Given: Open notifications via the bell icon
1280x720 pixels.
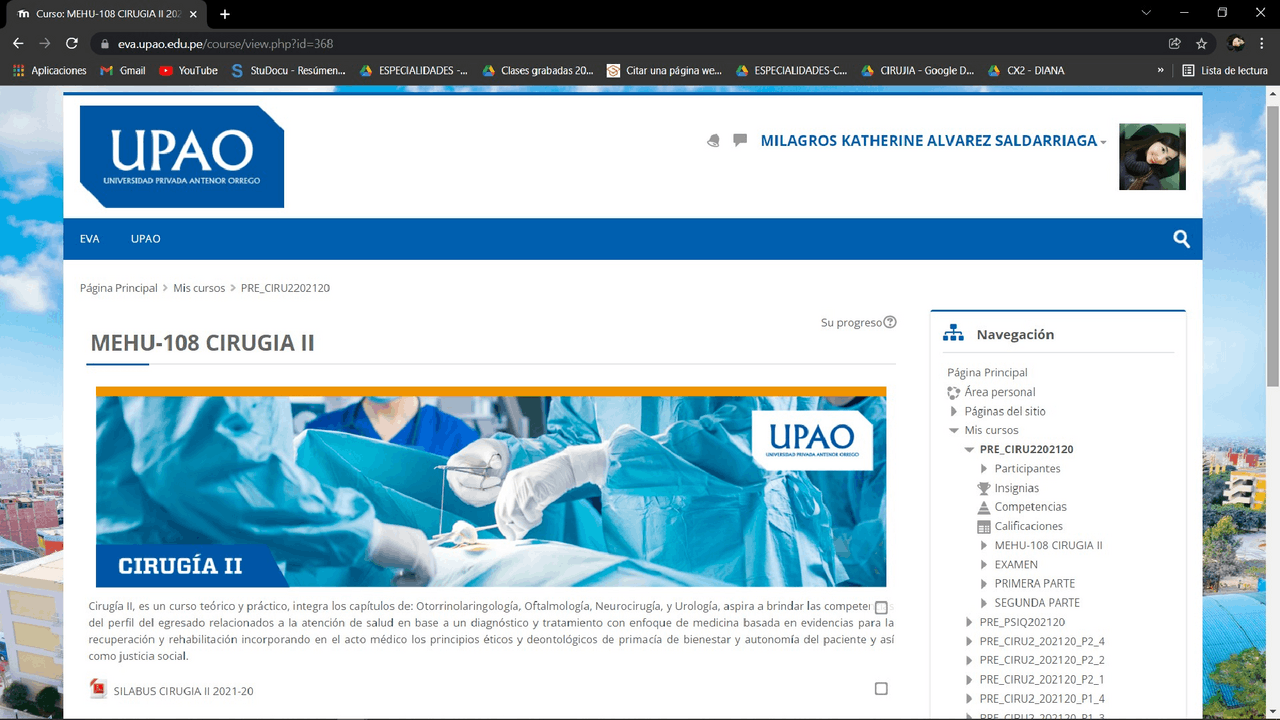Looking at the screenshot, I should 713,140.
